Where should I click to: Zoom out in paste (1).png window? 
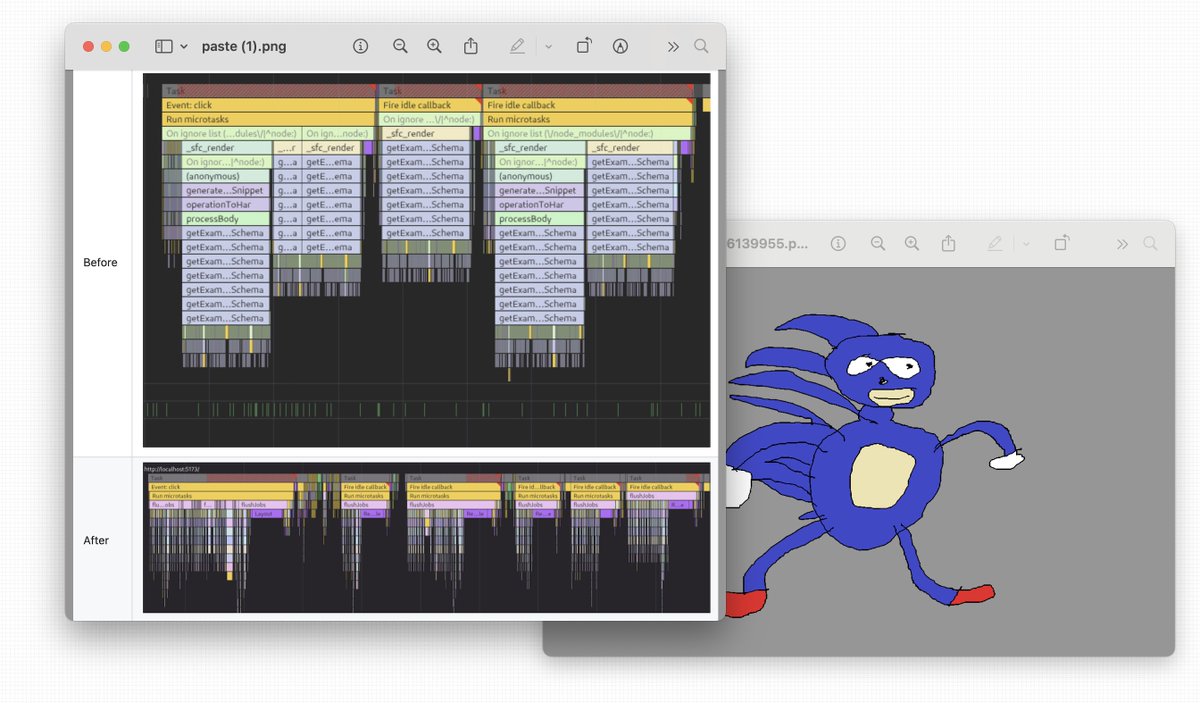(x=400, y=46)
